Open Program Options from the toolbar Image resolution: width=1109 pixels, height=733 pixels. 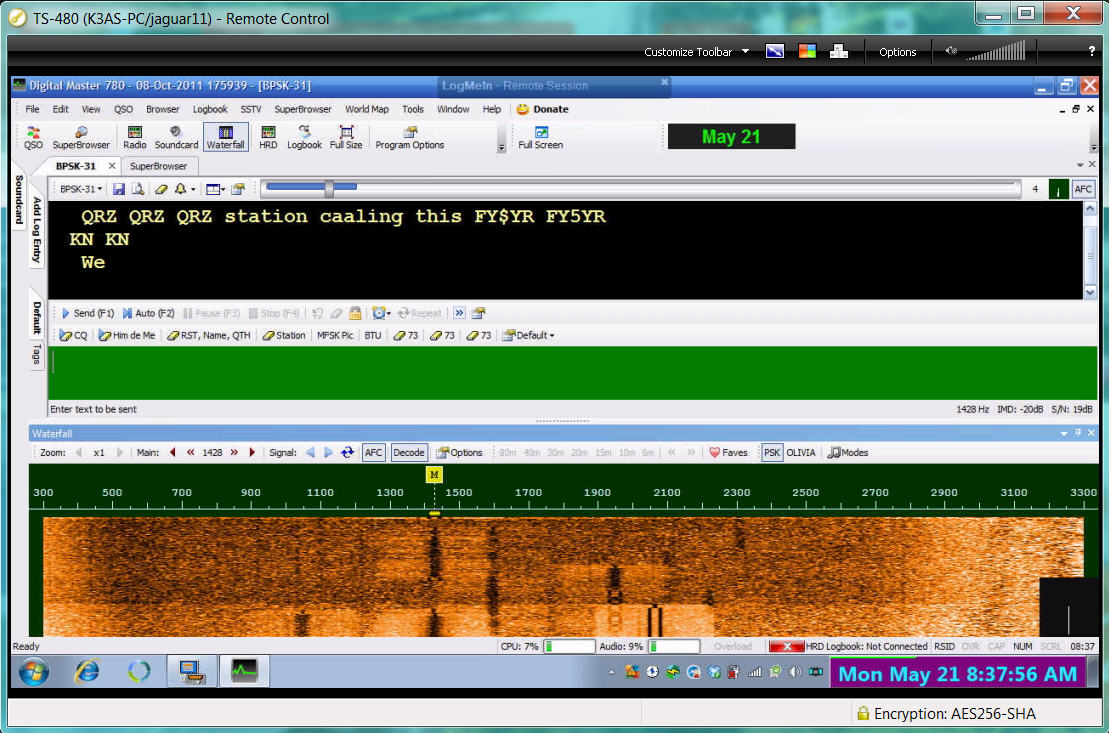coord(410,137)
